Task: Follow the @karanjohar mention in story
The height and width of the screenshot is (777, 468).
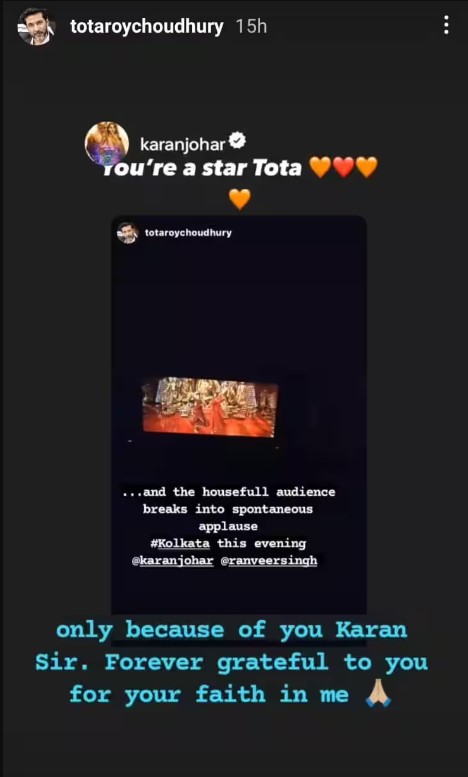Action: click(x=173, y=561)
